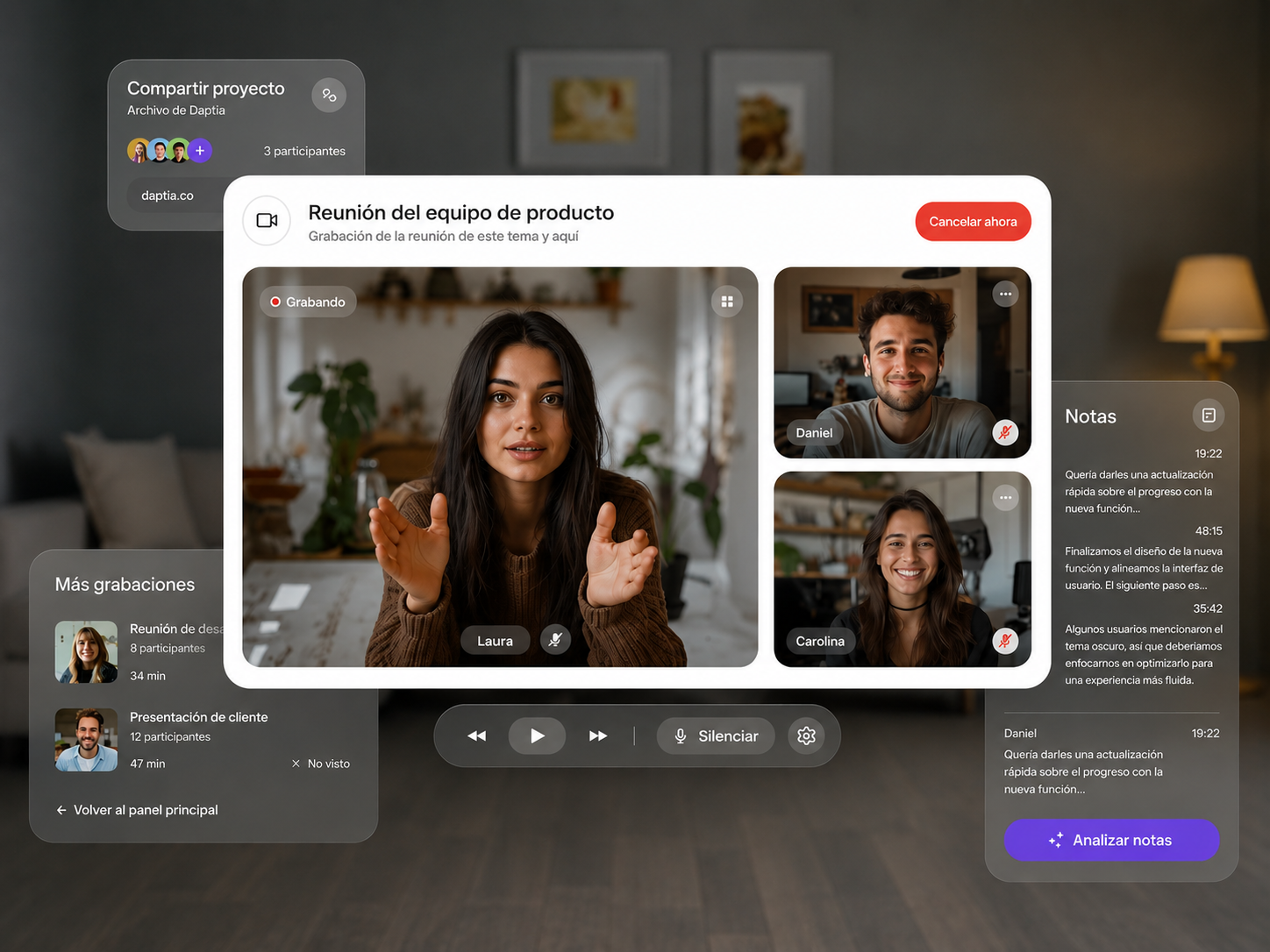Skip forward with the fast-forward button
The height and width of the screenshot is (952, 1270).
point(598,736)
